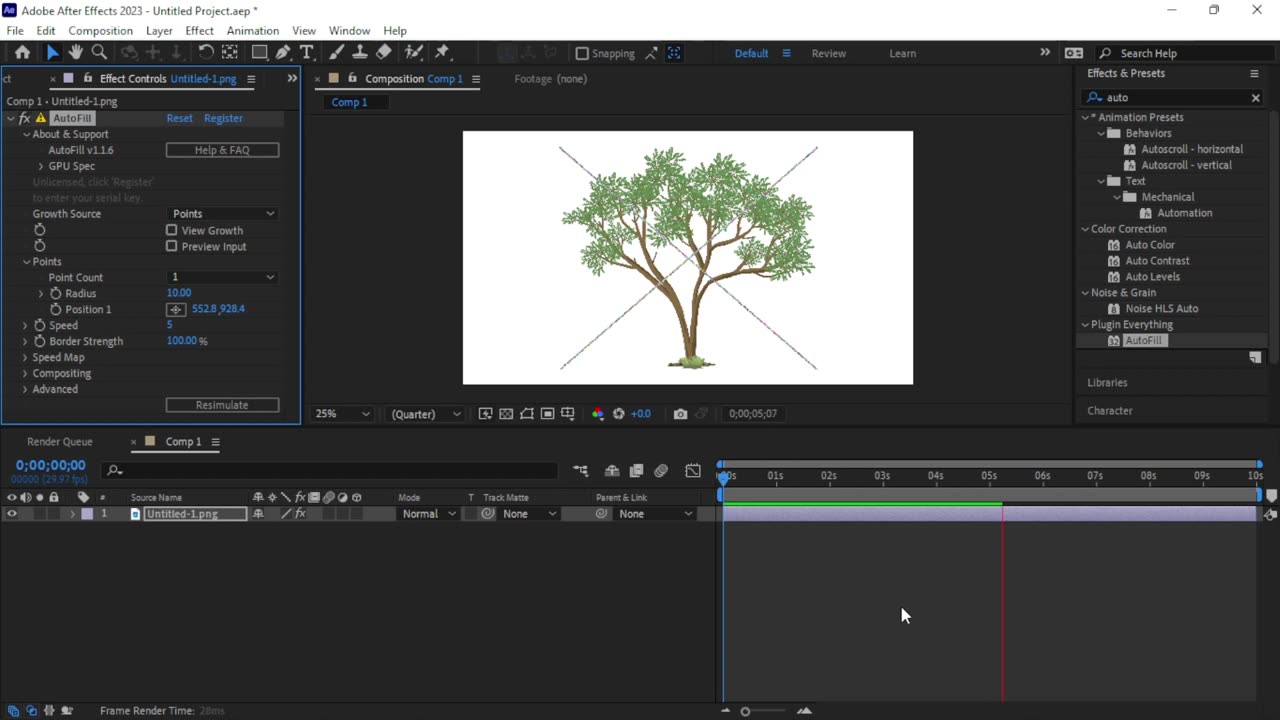The image size is (1280, 720).
Task: Select the Brush tool
Action: tap(336, 53)
